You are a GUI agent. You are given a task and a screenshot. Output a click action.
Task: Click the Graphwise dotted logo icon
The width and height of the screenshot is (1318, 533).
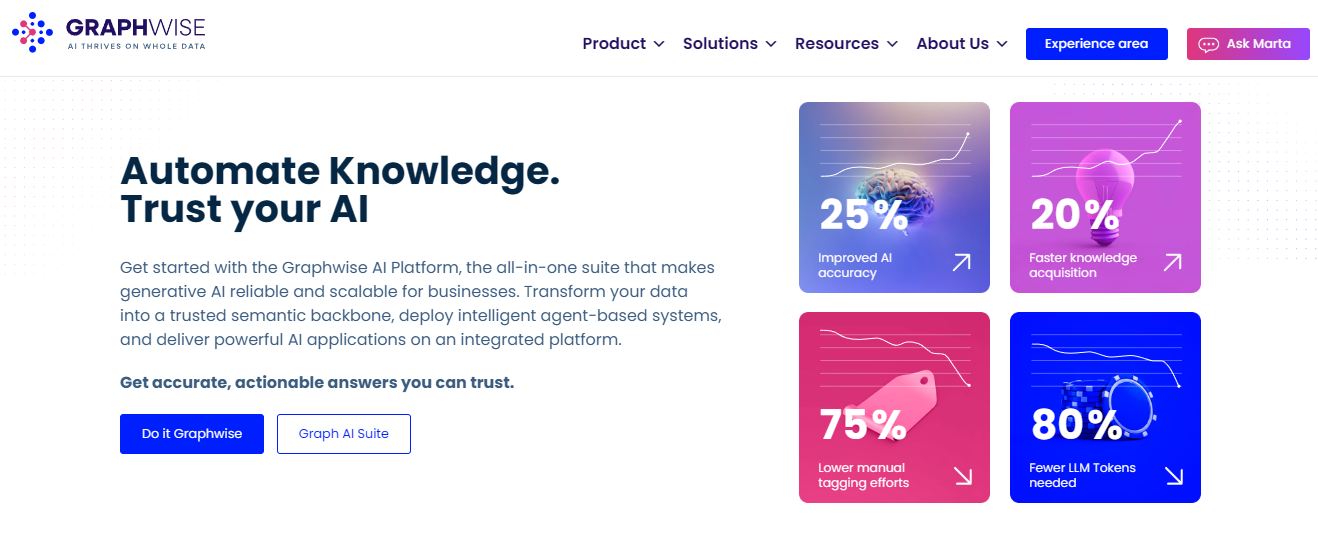click(x=32, y=32)
